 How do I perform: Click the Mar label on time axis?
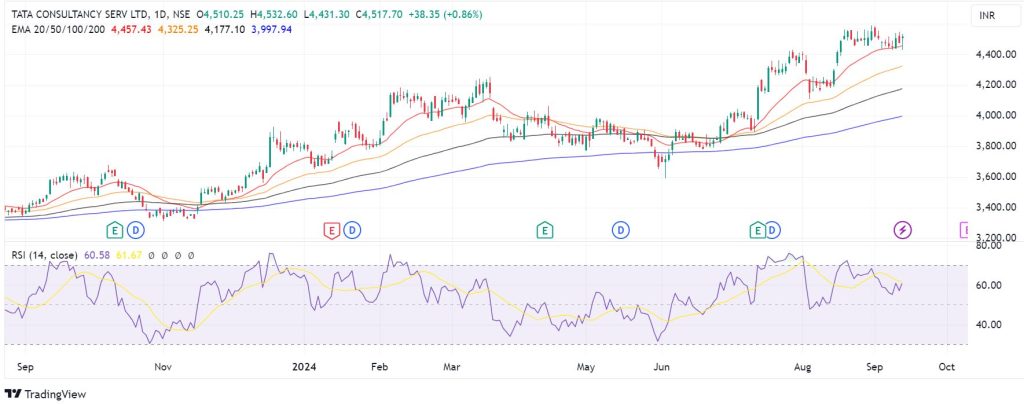click(x=451, y=367)
